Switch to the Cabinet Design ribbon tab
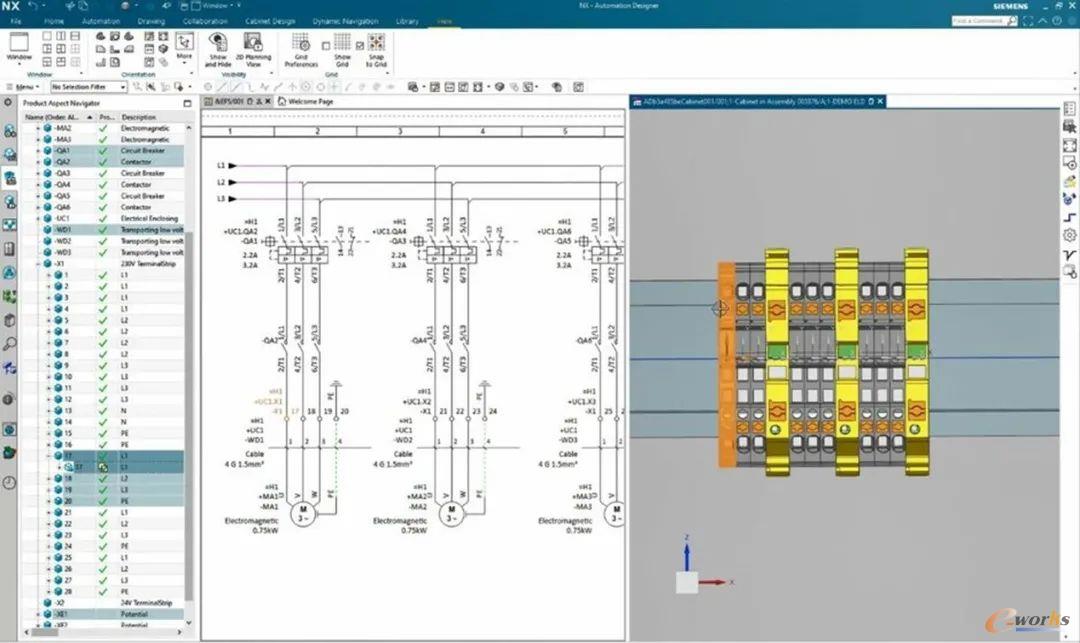1080x643 pixels. 270,21
